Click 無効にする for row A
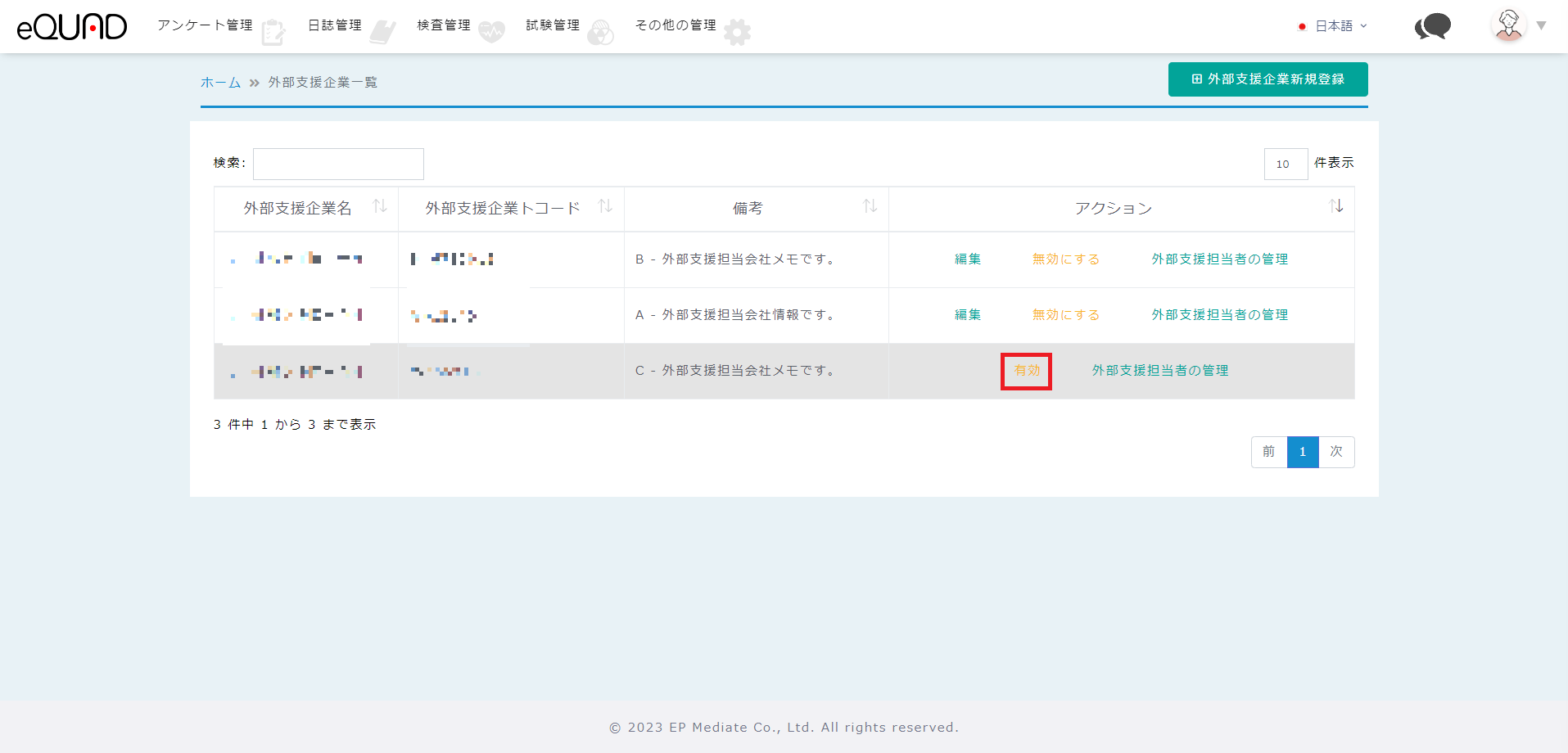The image size is (1568, 753). pos(1065,315)
